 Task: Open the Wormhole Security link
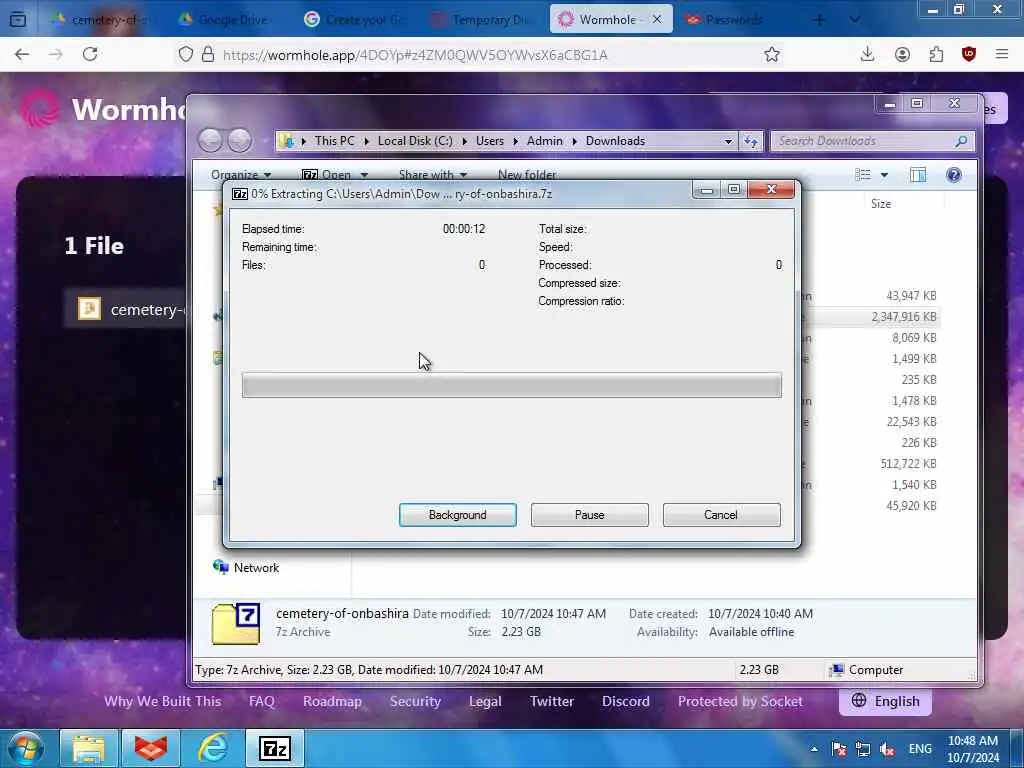tap(415, 701)
